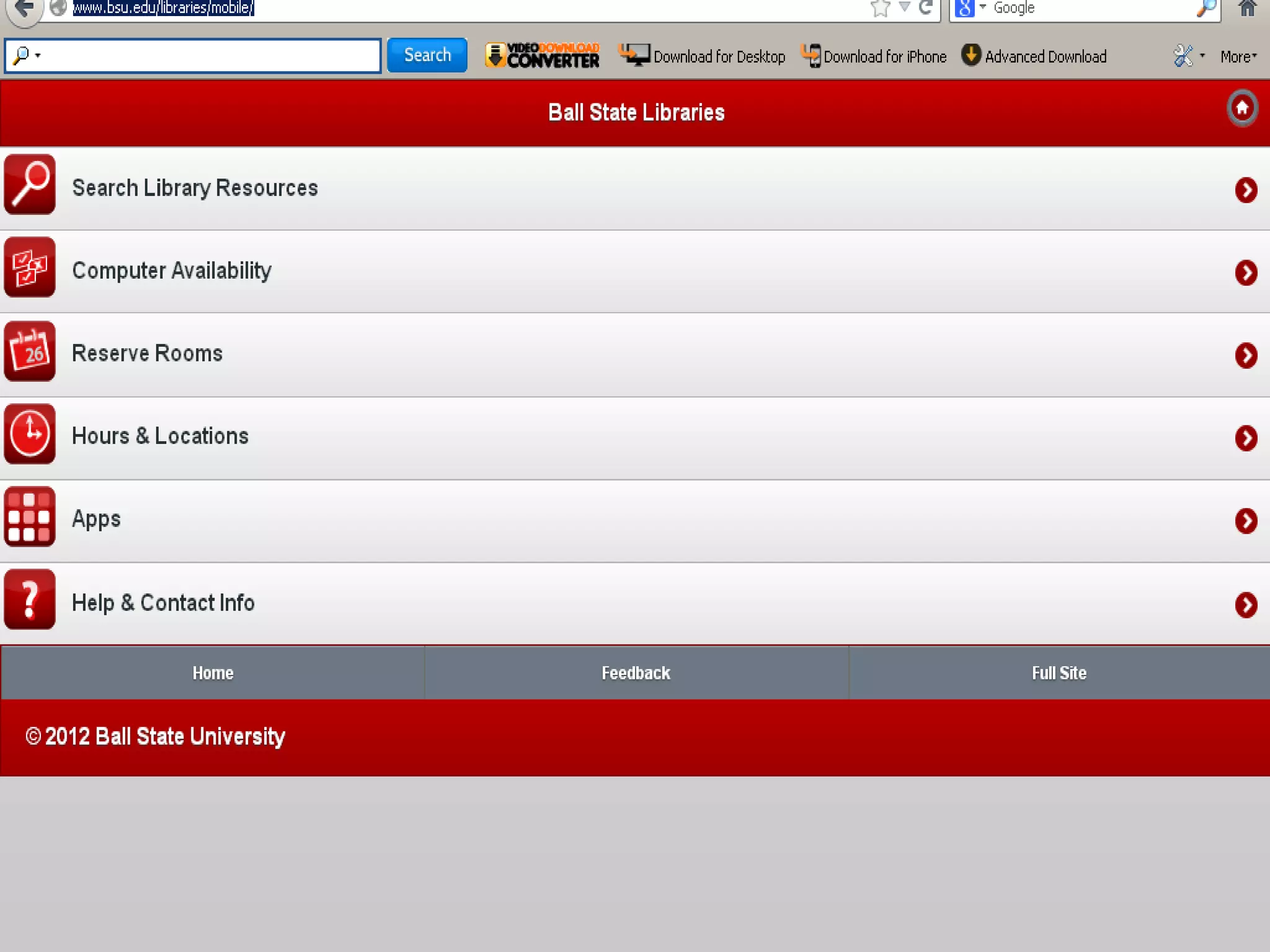Reload the page with refresh icon
The width and height of the screenshot is (1270, 952).
tap(926, 8)
